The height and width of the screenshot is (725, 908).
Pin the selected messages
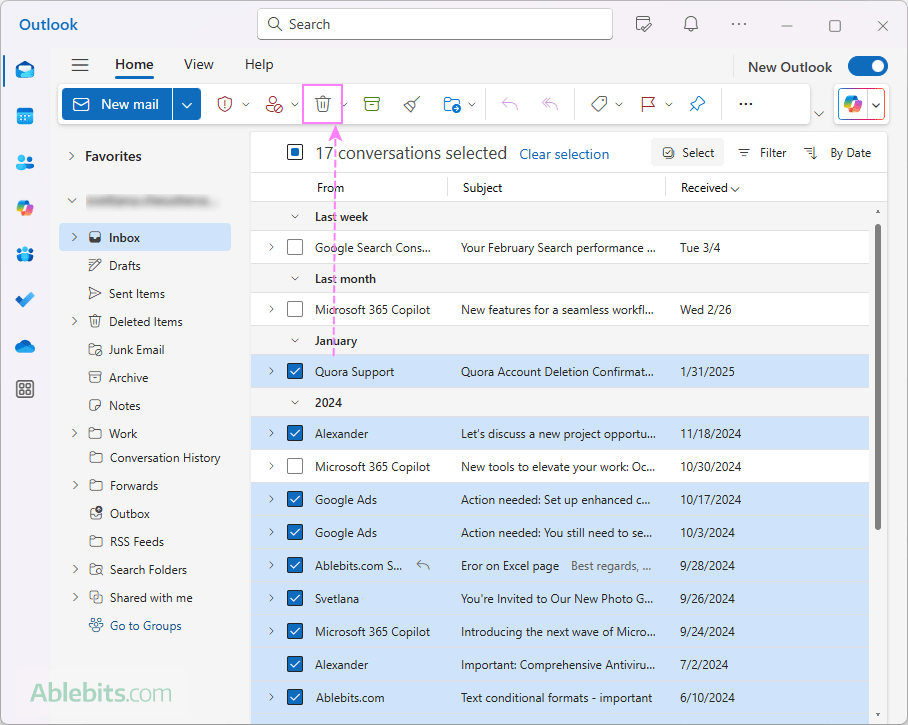coord(697,104)
